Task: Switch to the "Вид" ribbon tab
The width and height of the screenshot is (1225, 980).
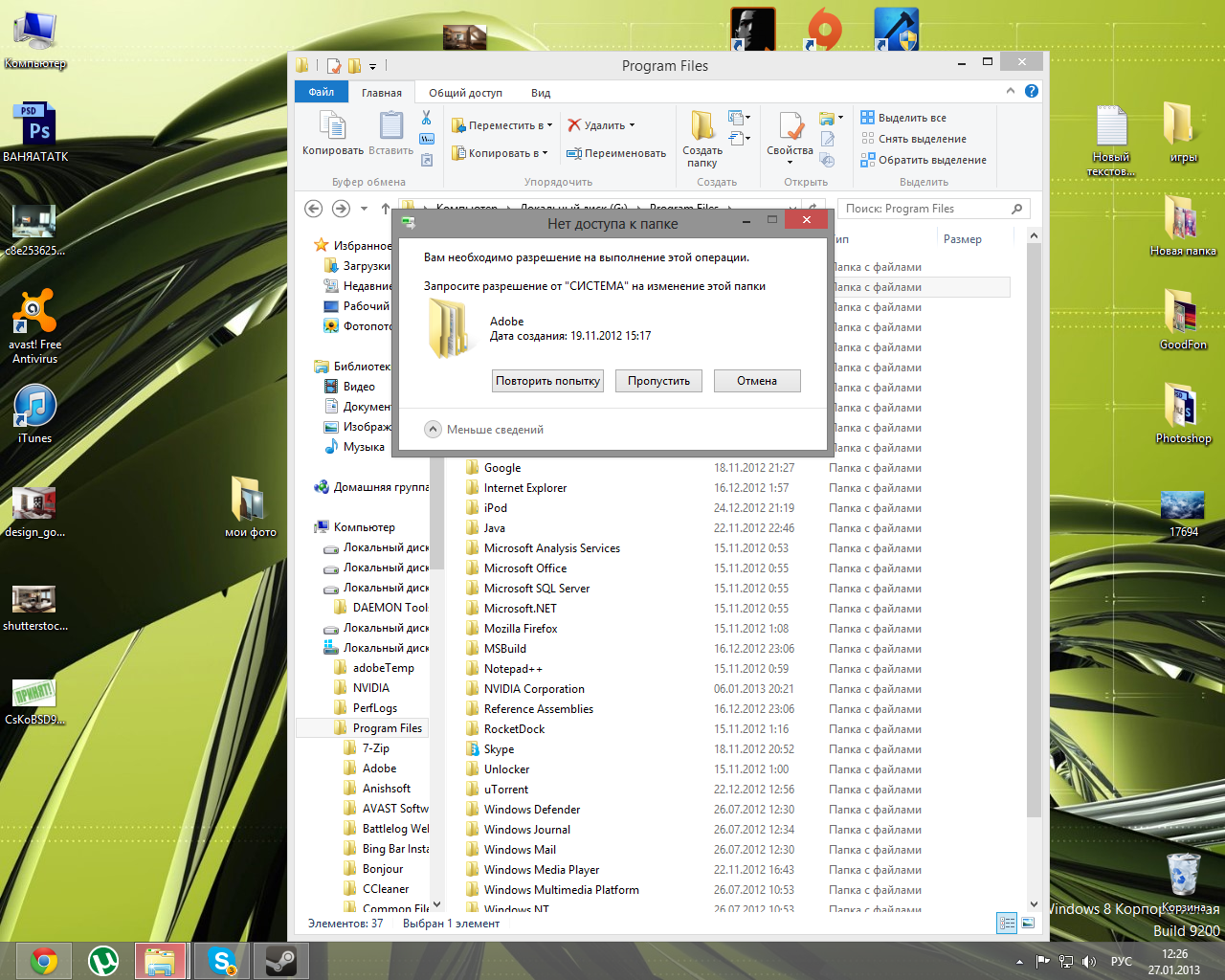Action: coord(541,93)
